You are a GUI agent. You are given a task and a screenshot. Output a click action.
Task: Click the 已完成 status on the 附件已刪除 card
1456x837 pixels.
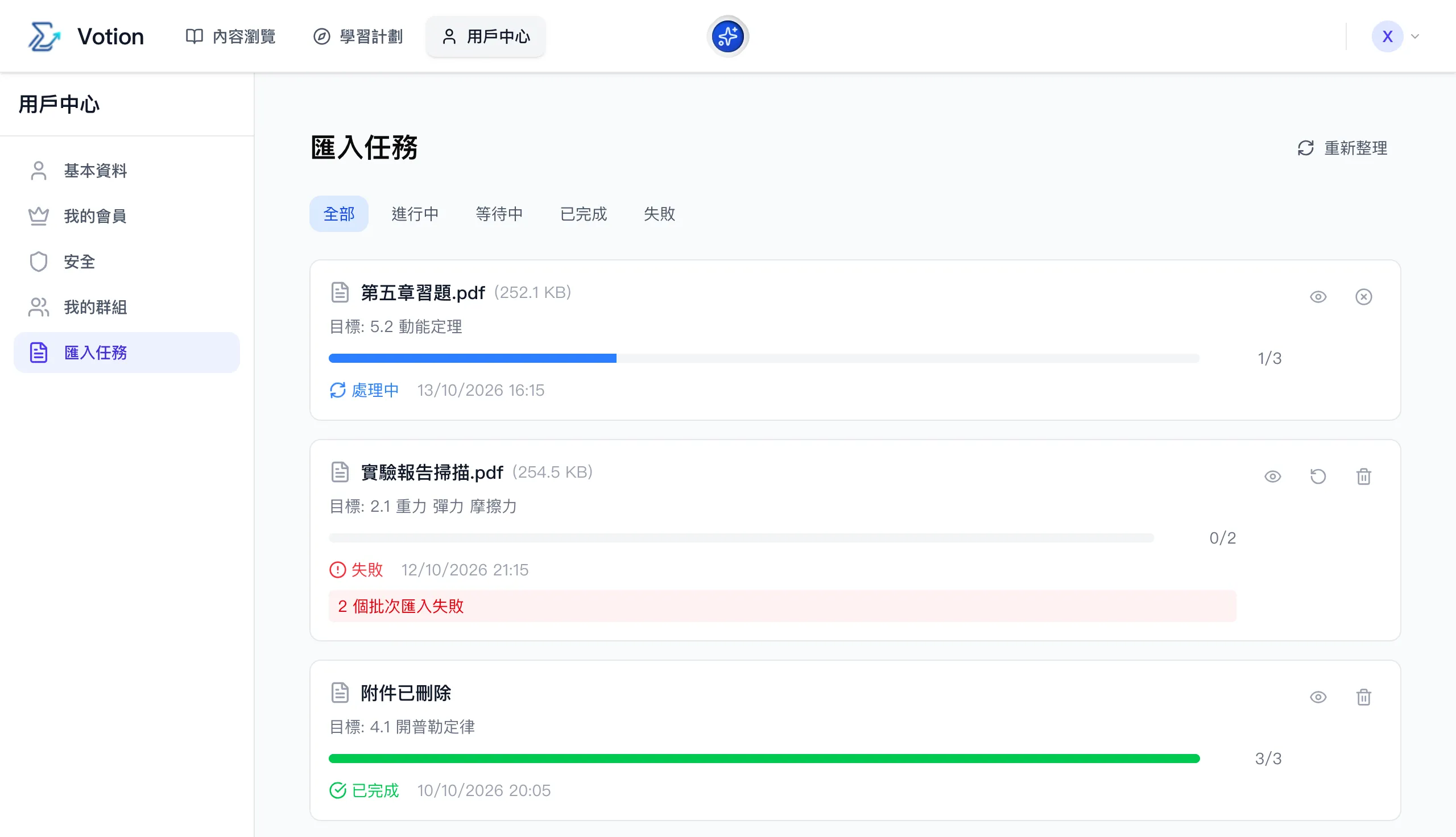point(364,790)
